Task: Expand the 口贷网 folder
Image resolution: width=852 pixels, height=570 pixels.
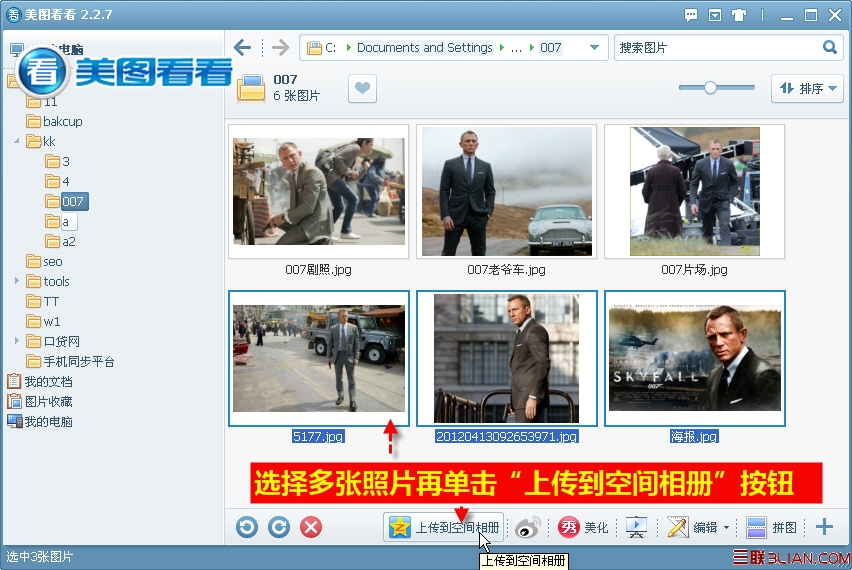Action: click(x=17, y=341)
